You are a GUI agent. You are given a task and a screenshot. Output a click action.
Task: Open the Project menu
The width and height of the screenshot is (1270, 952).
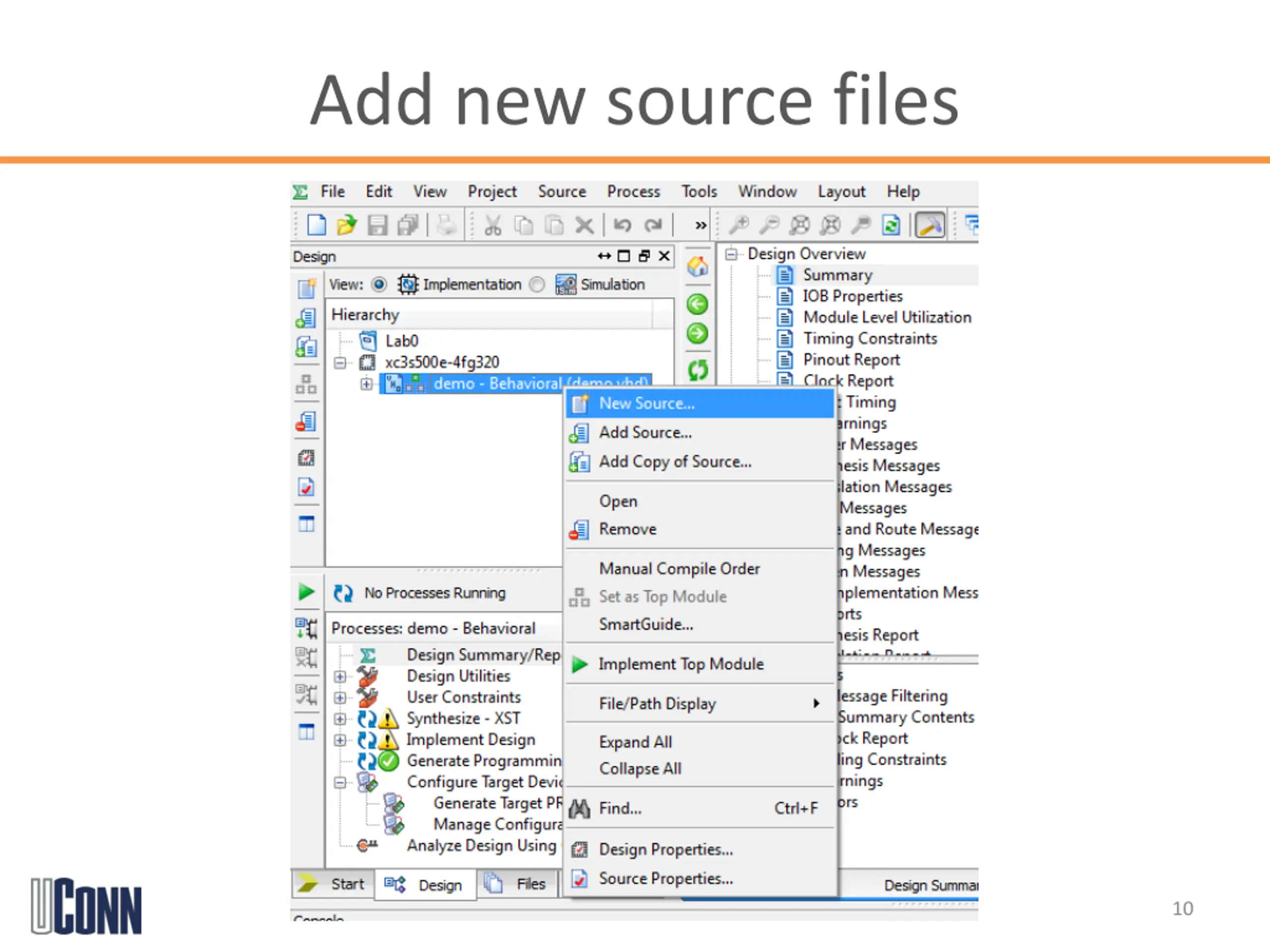(492, 192)
